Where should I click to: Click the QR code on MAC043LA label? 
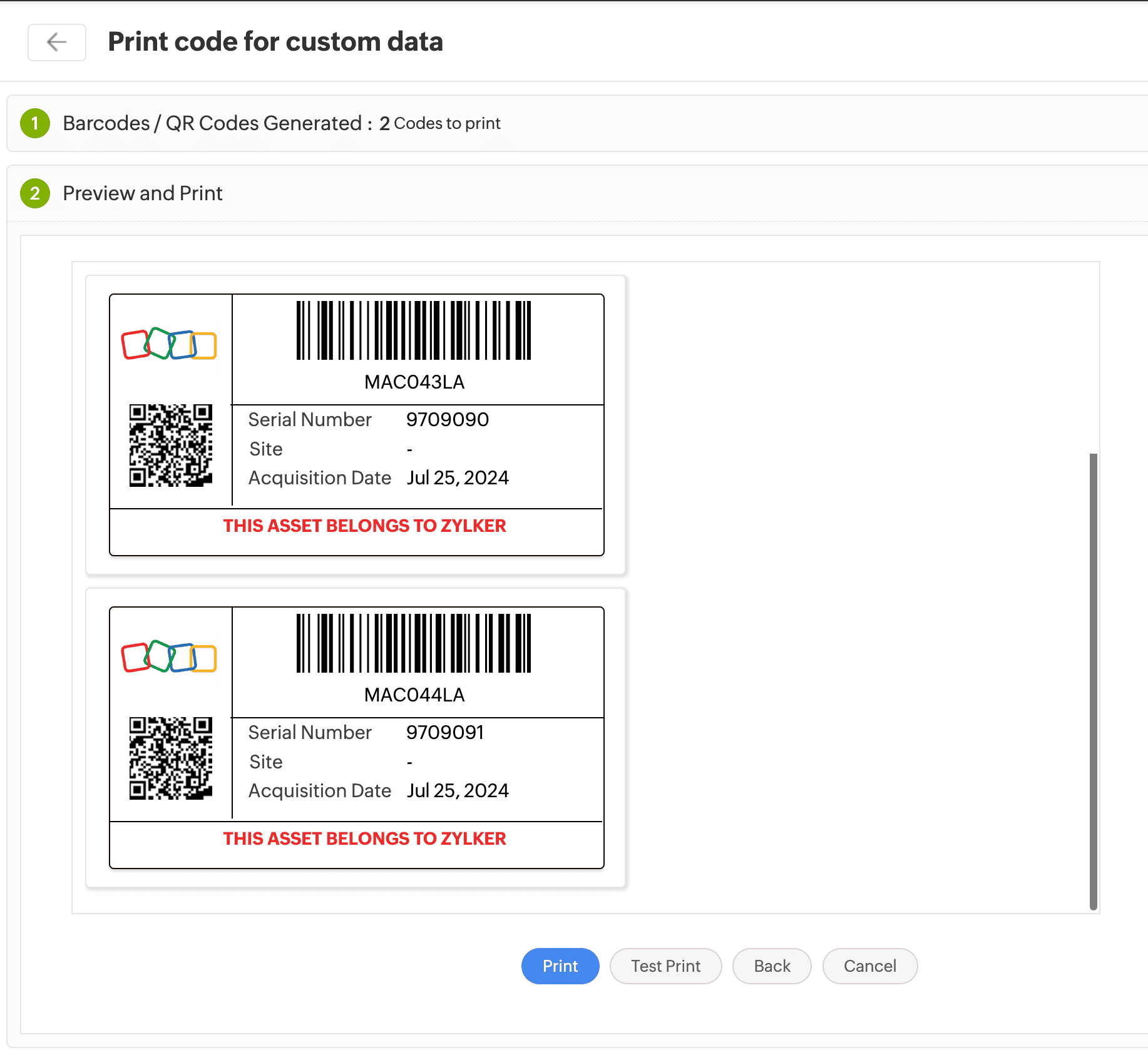point(171,446)
